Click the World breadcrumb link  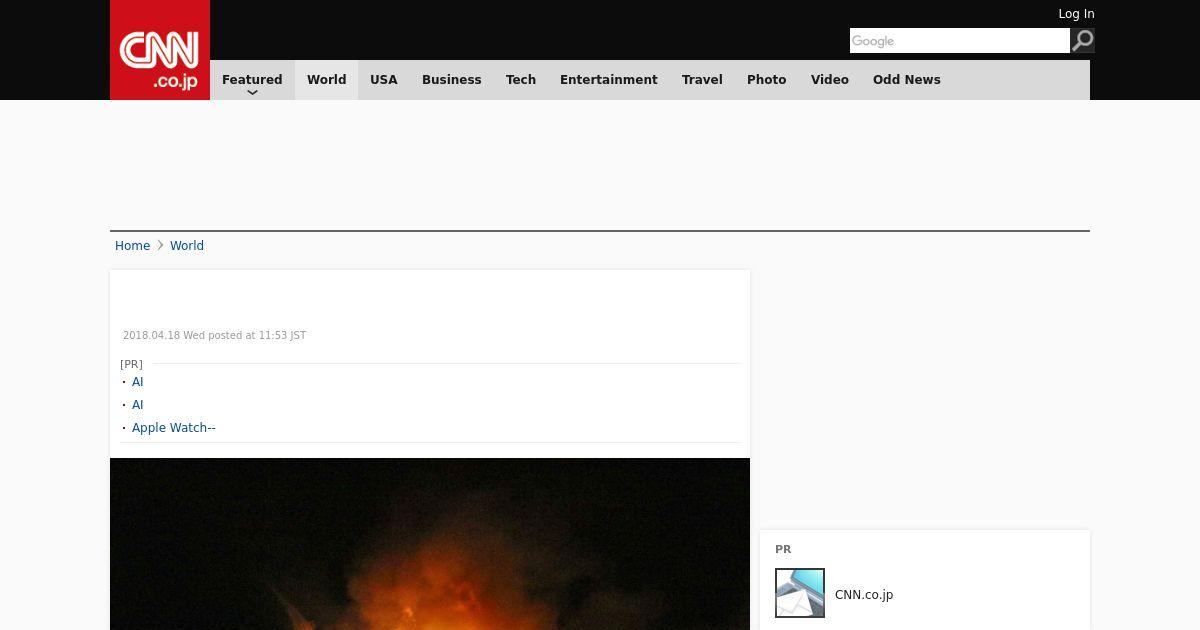point(187,246)
